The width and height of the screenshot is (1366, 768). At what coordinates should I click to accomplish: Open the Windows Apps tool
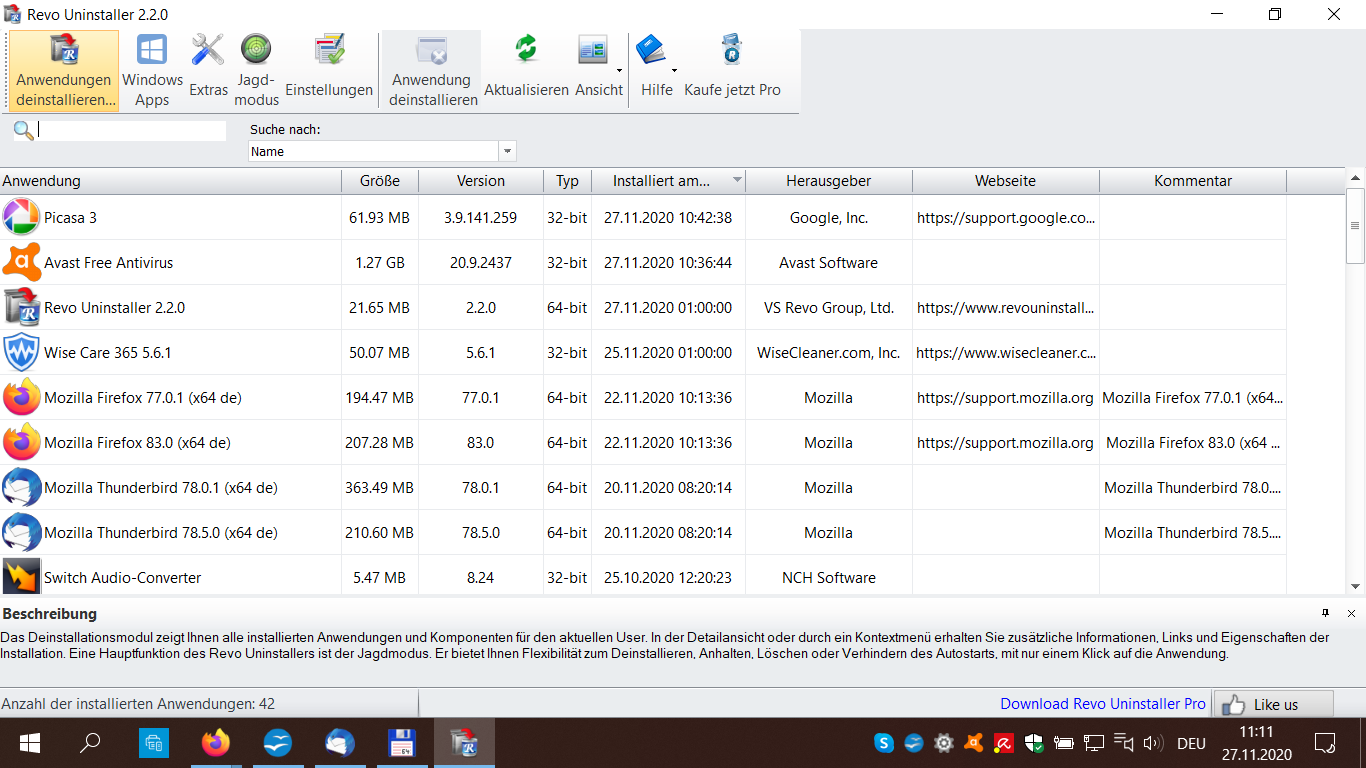(152, 70)
